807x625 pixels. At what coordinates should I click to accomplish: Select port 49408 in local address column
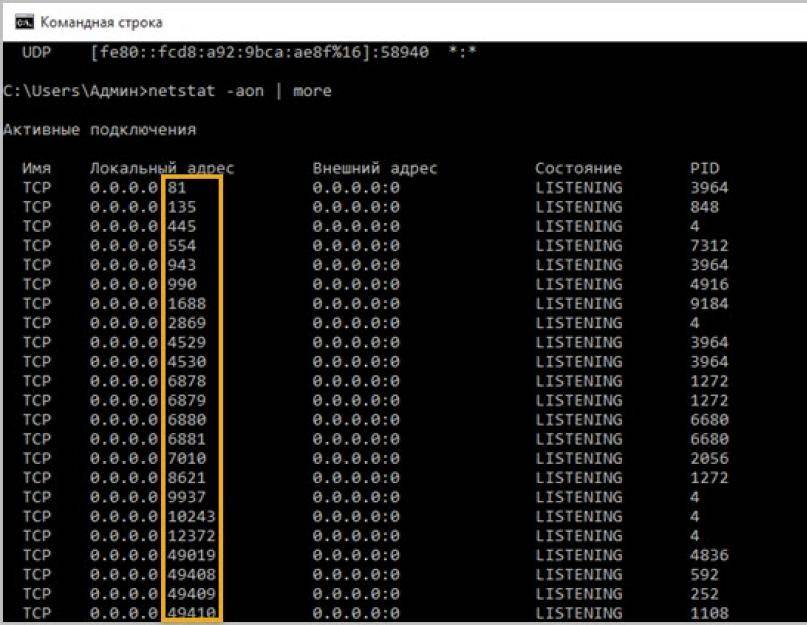(x=191, y=575)
